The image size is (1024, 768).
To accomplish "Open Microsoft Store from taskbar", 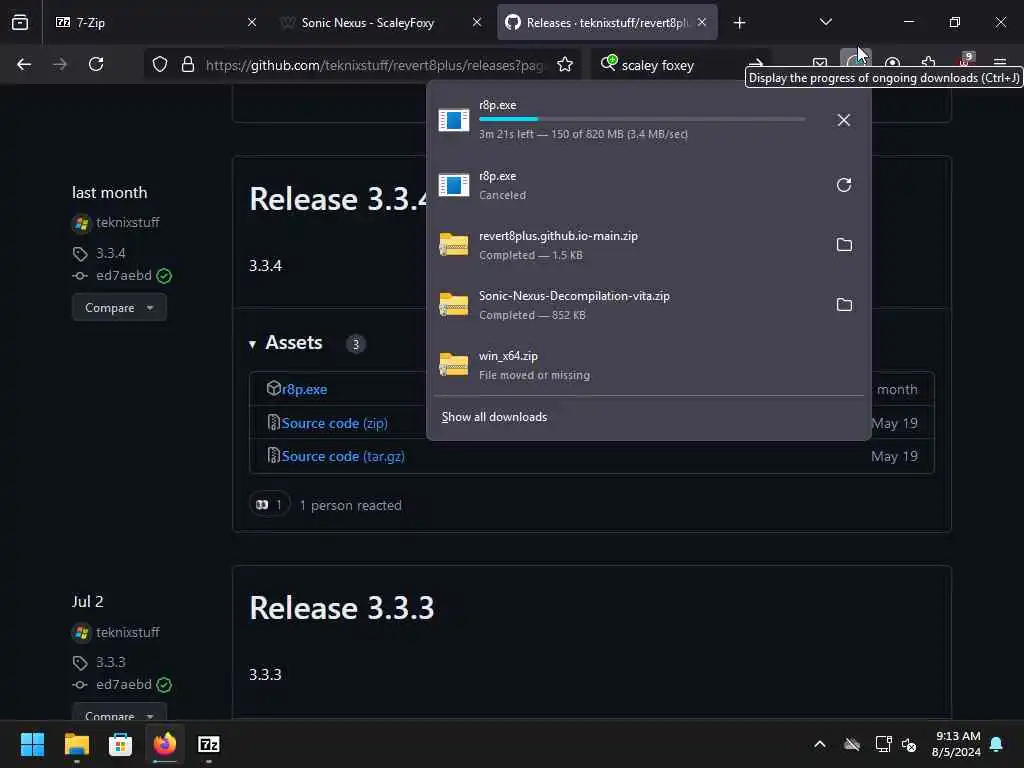I will click(x=120, y=744).
